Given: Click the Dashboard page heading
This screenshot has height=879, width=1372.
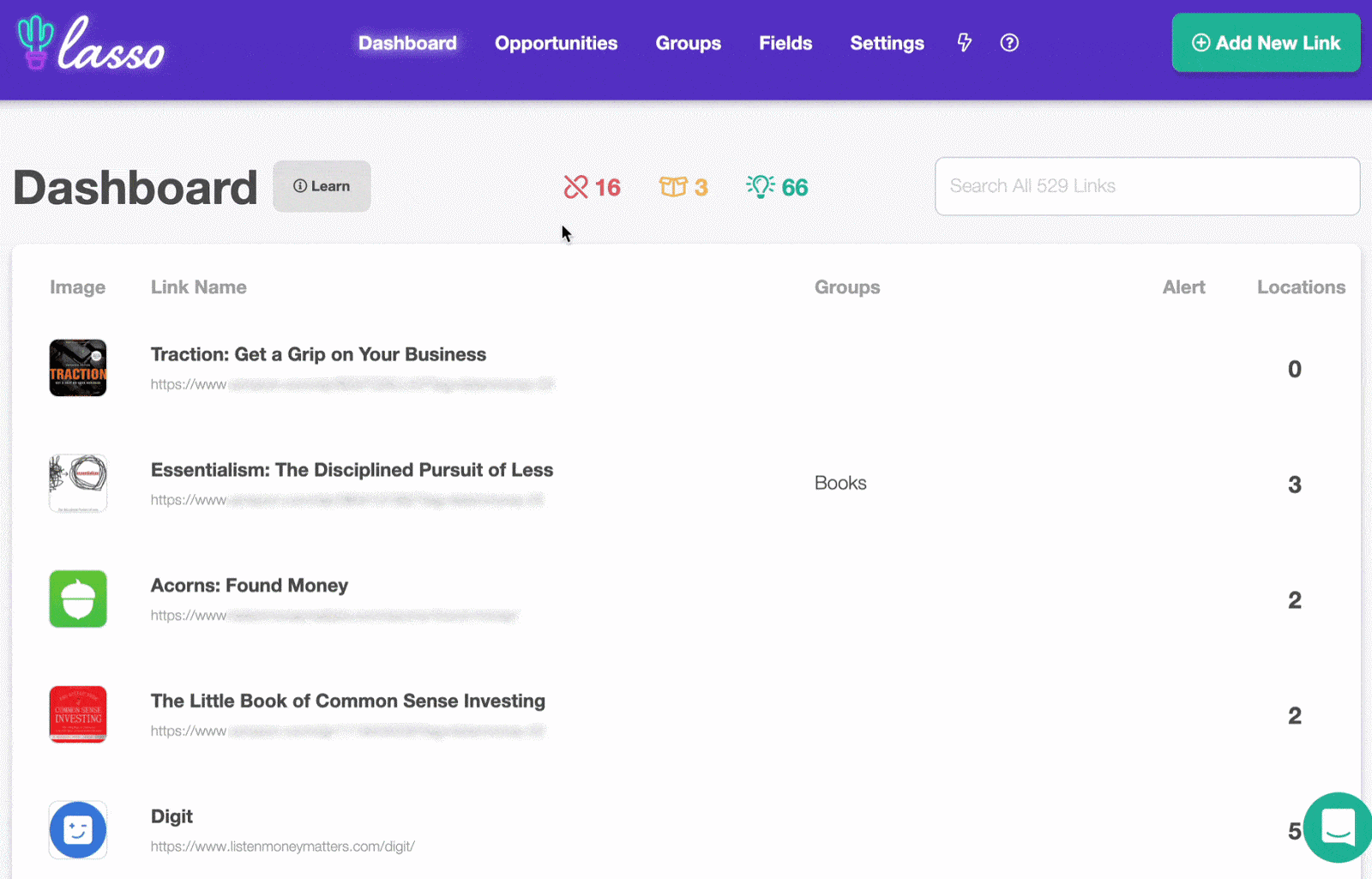Looking at the screenshot, I should pyautogui.click(x=135, y=187).
